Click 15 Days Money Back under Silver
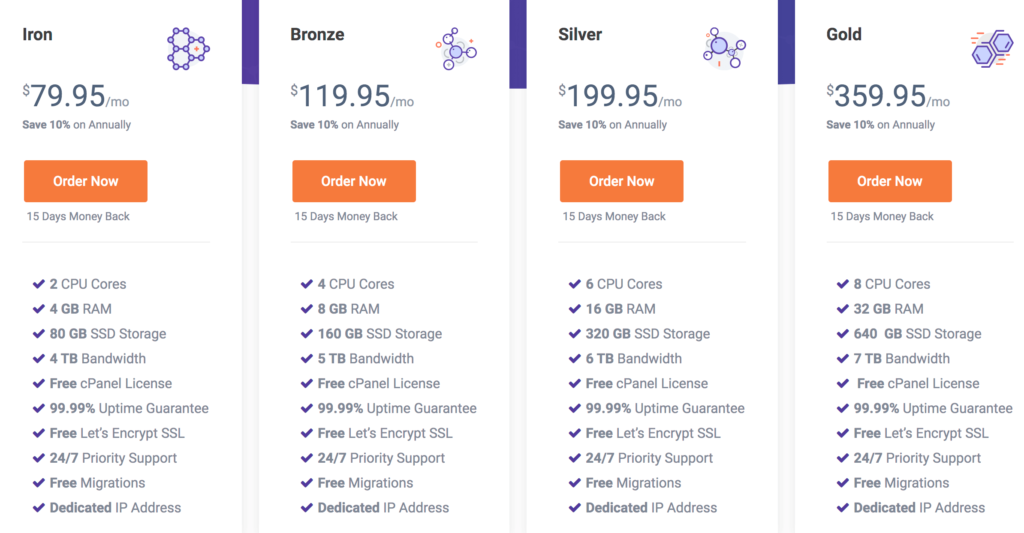Viewport: 1024px width, 533px height. coord(614,216)
